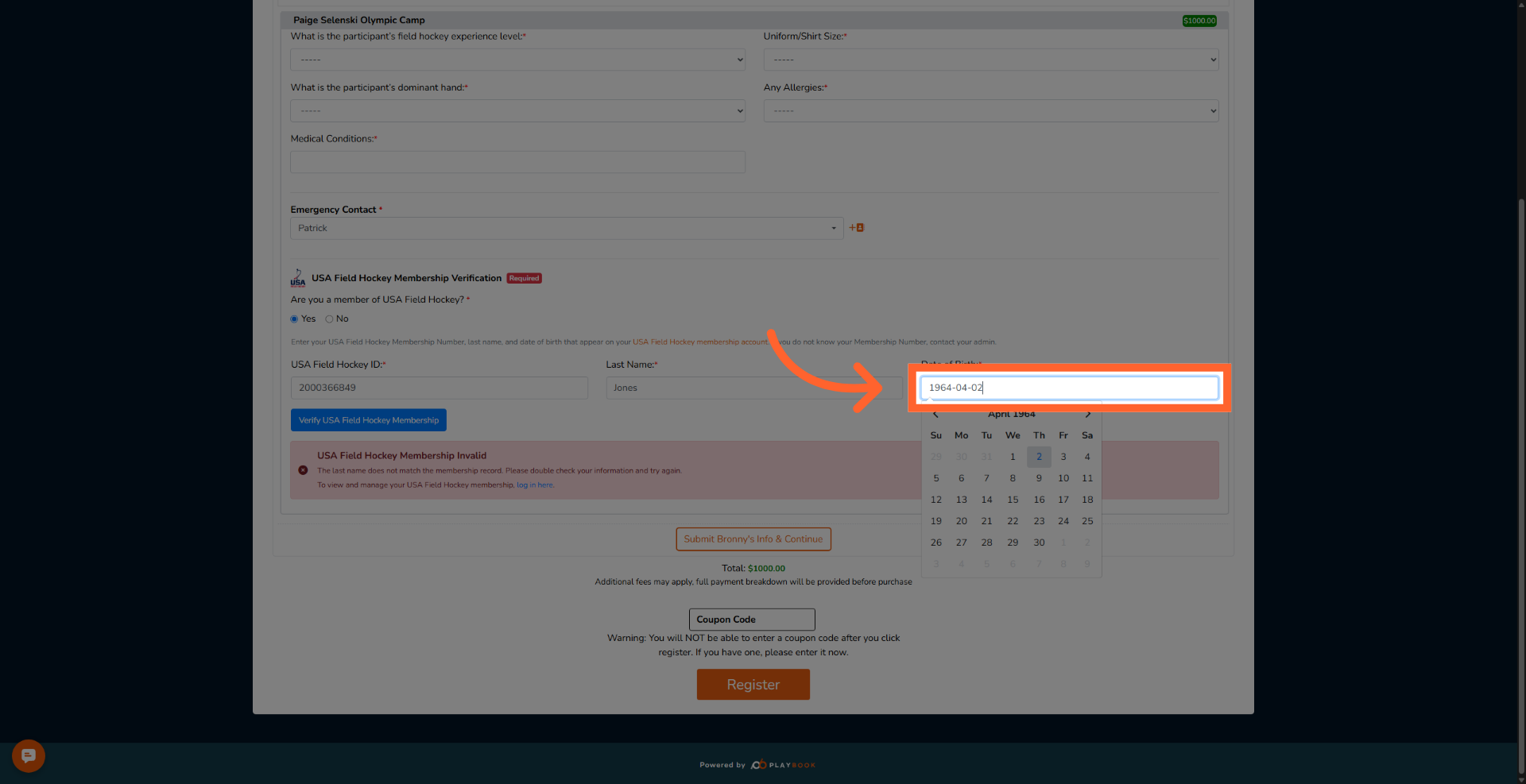This screenshot has height=784, width=1526.
Task: Click the 'Powered by' footer text
Action: tap(722, 765)
